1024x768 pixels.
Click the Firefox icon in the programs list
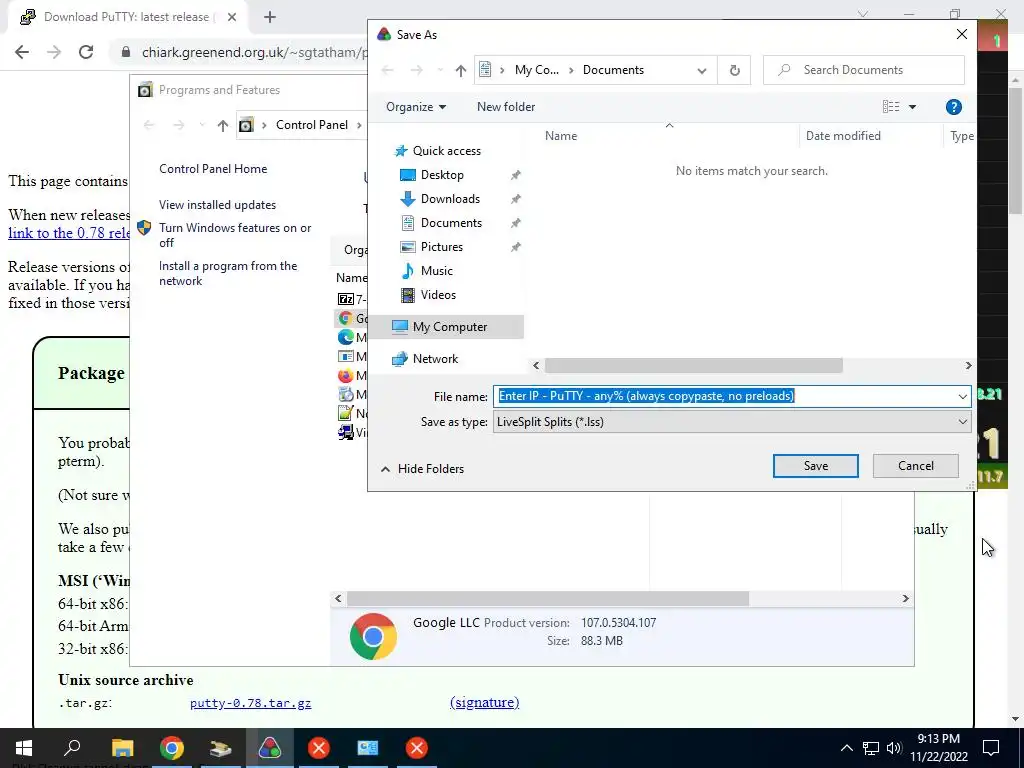[x=345, y=376]
